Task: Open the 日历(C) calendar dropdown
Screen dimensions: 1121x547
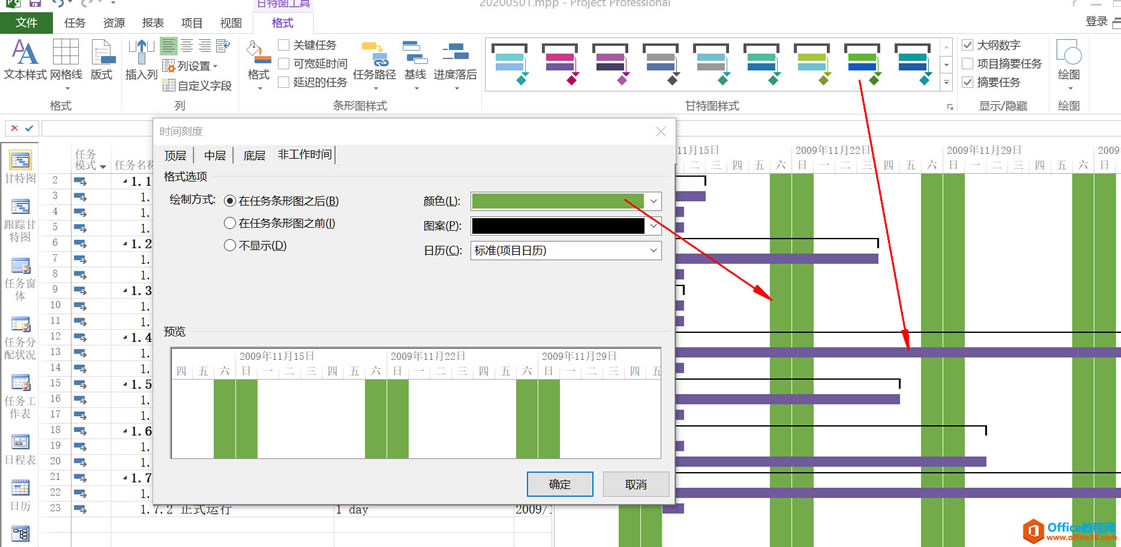Action: 653,251
